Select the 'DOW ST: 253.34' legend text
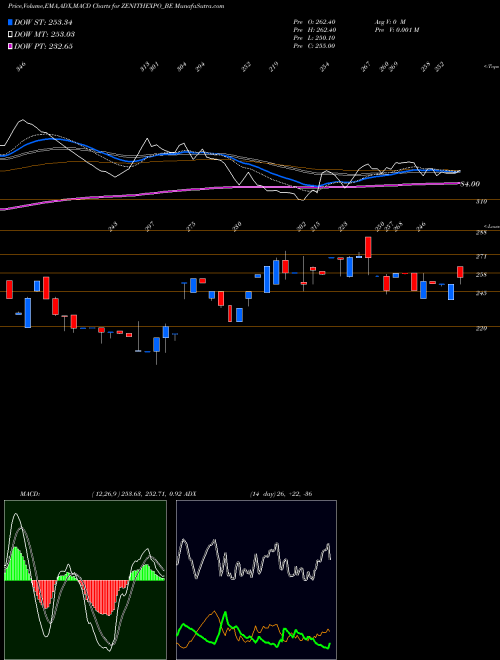Image resolution: width=500 pixels, height=660 pixels. point(43,22)
